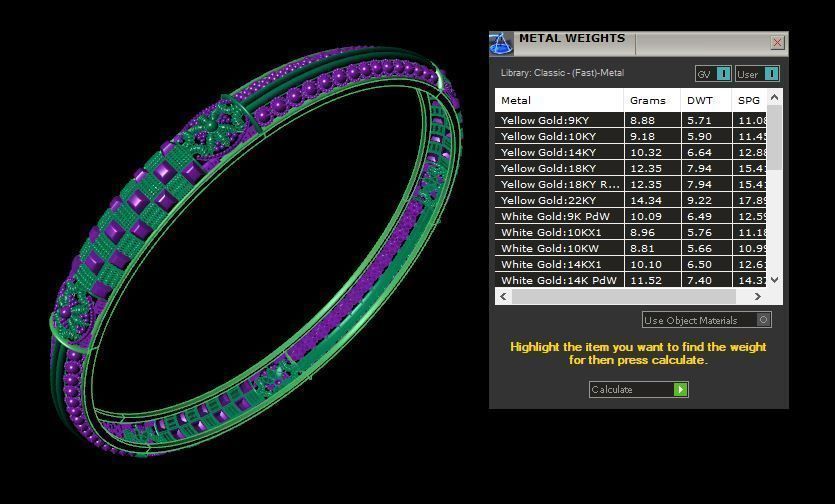Select the Yellow Gold:9KY row
The height and width of the screenshot is (504, 835).
tap(631, 120)
